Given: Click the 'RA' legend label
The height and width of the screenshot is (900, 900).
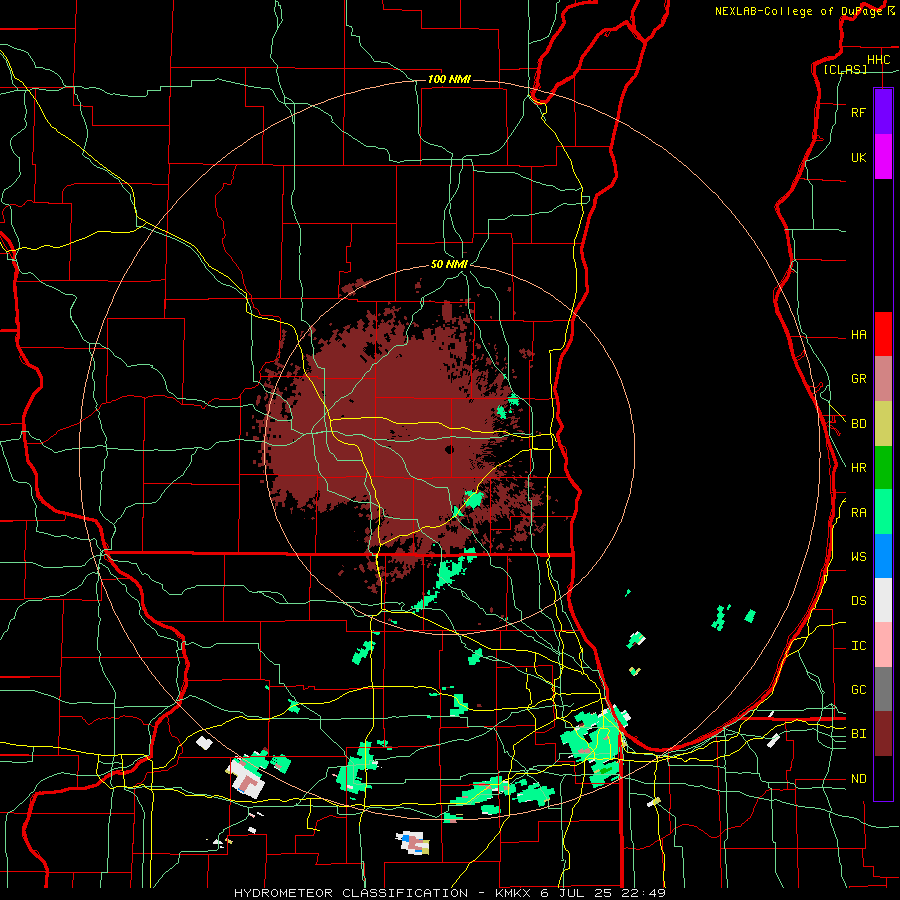Looking at the screenshot, I should pyautogui.click(x=858, y=513).
